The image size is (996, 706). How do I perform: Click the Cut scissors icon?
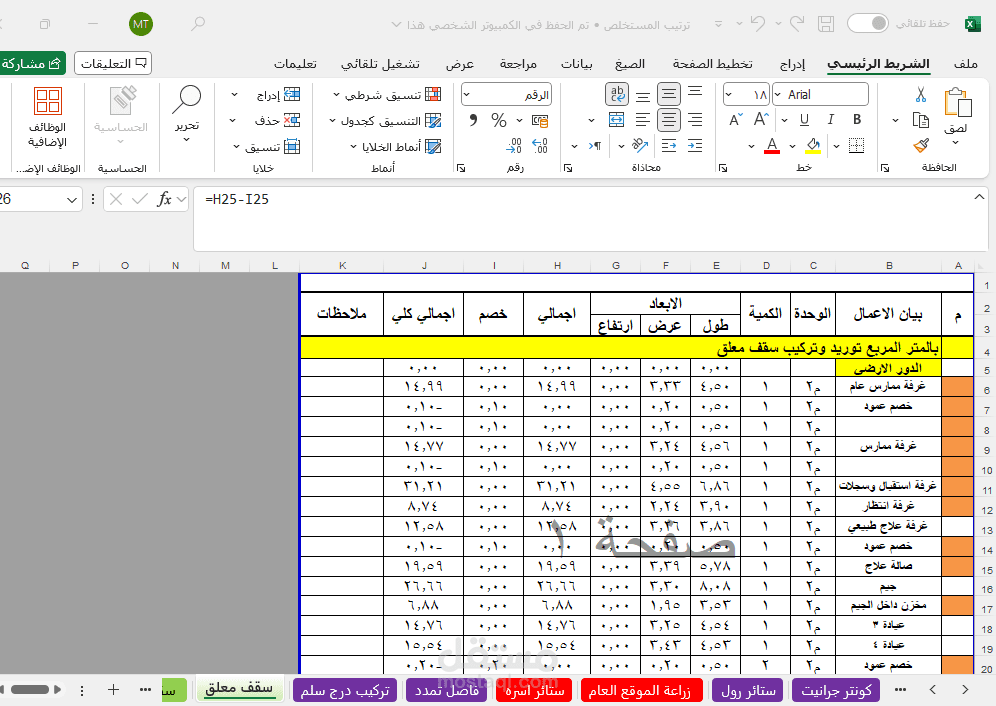tap(920, 95)
